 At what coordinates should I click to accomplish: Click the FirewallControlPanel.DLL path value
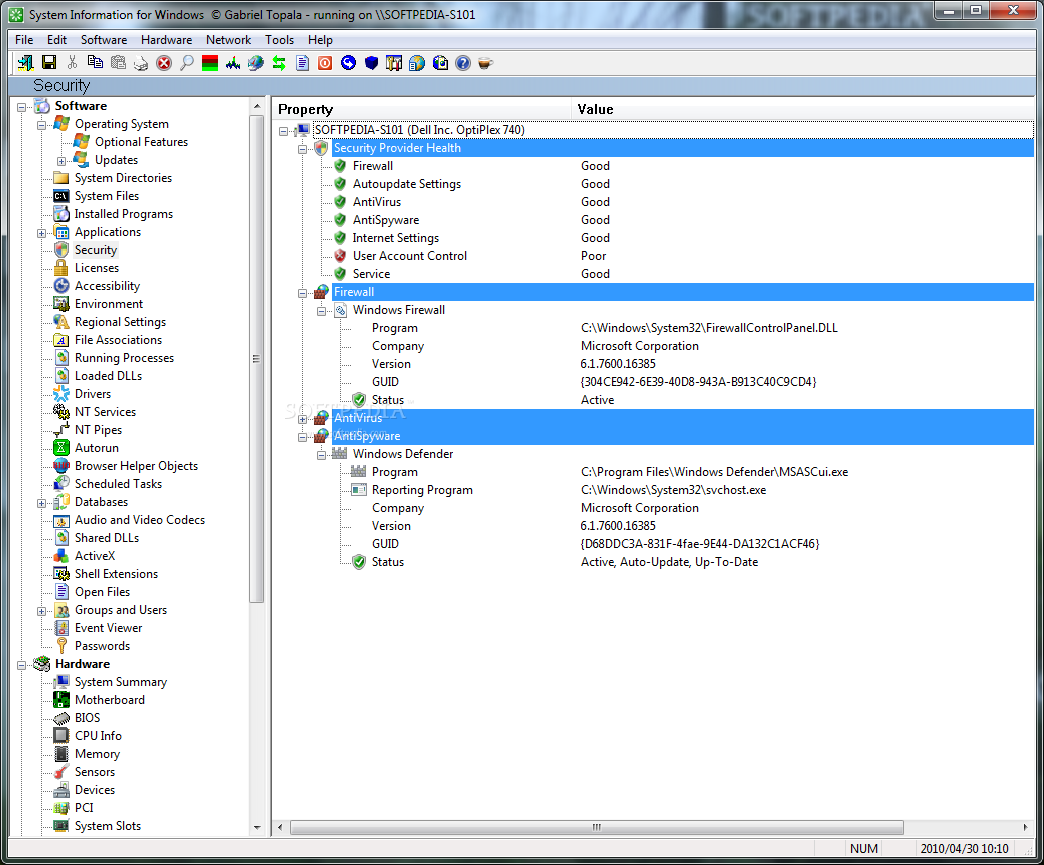(x=709, y=328)
